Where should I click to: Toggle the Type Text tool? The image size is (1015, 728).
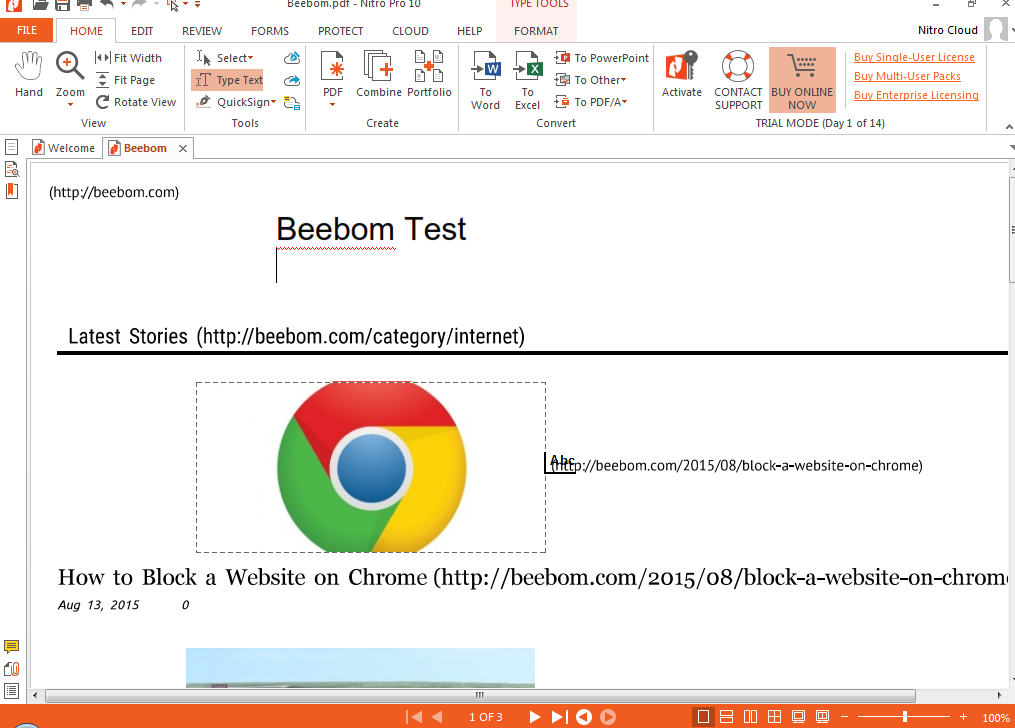pos(229,80)
